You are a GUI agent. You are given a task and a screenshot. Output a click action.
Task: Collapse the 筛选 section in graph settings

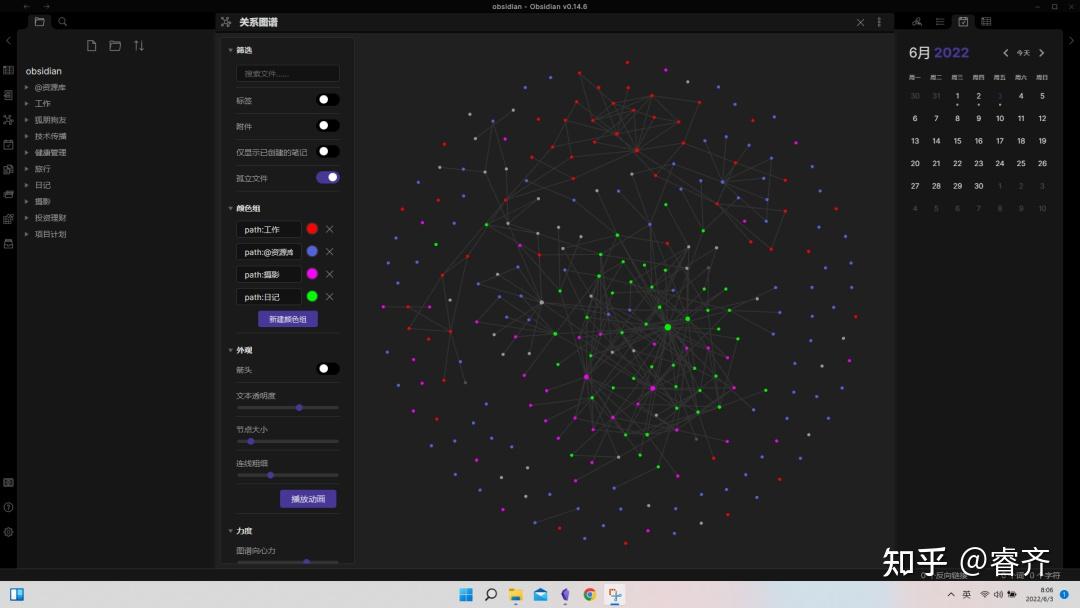coord(241,49)
